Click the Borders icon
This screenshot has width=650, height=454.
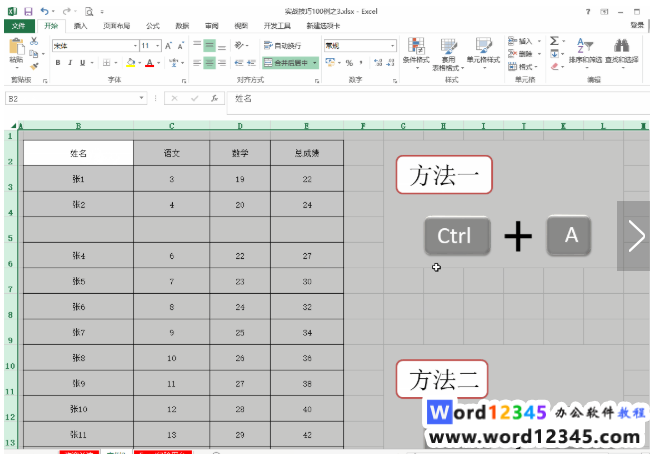pyautogui.click(x=107, y=63)
